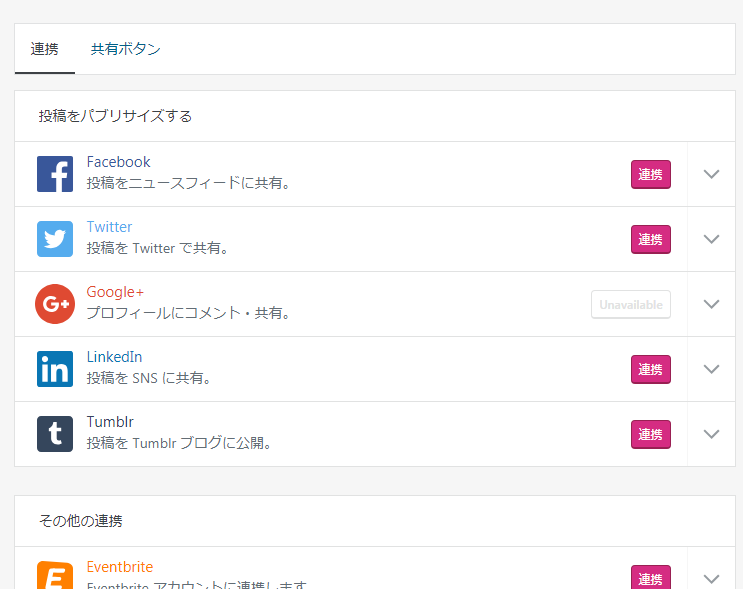Expand the Twitter row chevron

pos(711,239)
